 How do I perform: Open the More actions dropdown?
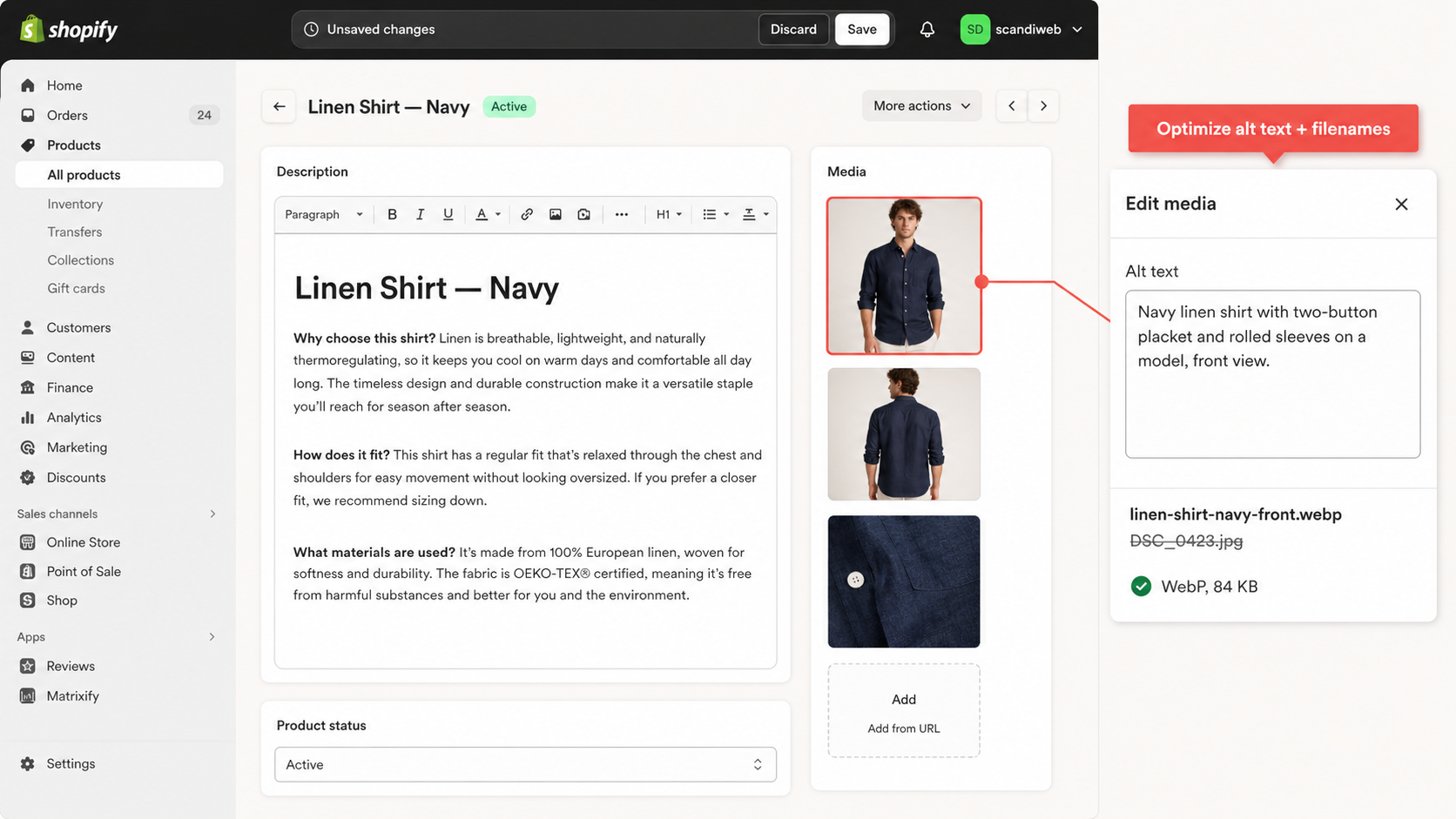(920, 105)
